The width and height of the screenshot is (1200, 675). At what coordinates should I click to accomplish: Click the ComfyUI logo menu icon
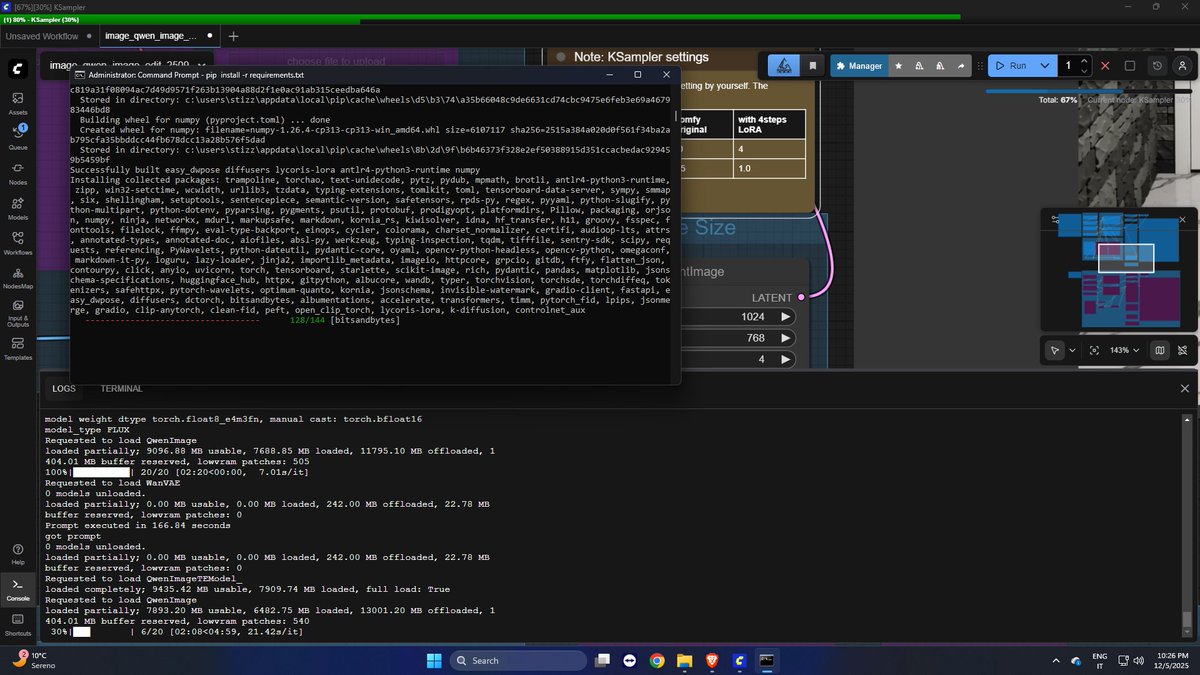pos(18,69)
